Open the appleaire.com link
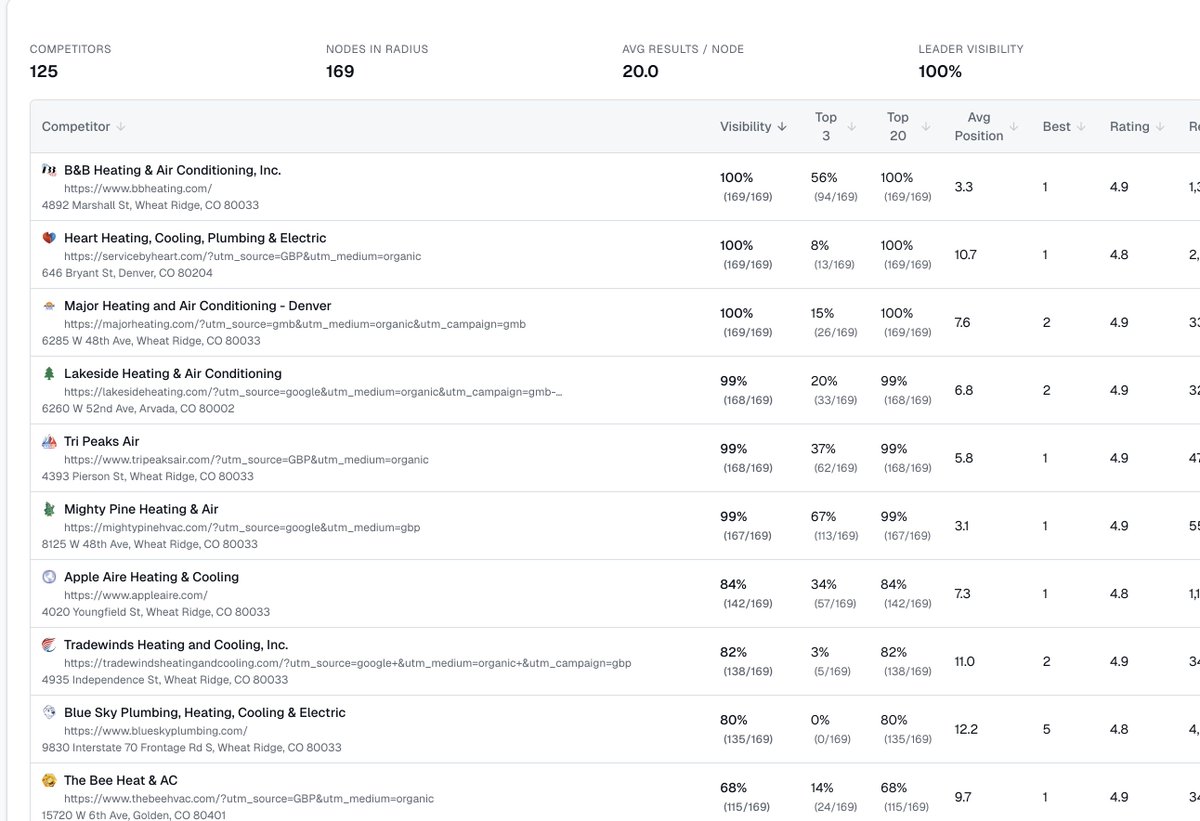The width and height of the screenshot is (1200, 821). pyautogui.click(x=136, y=595)
